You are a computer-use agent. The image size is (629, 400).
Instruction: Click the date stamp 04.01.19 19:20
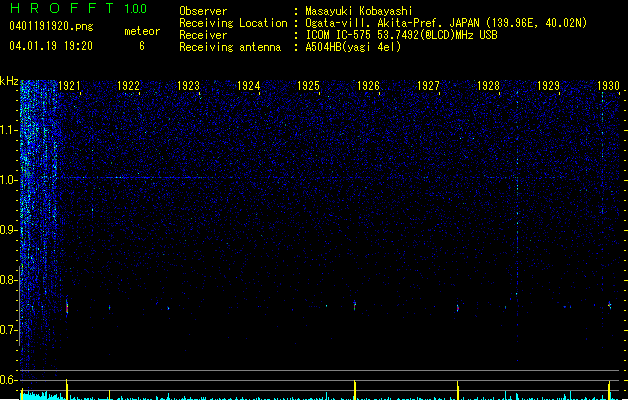tap(51, 46)
